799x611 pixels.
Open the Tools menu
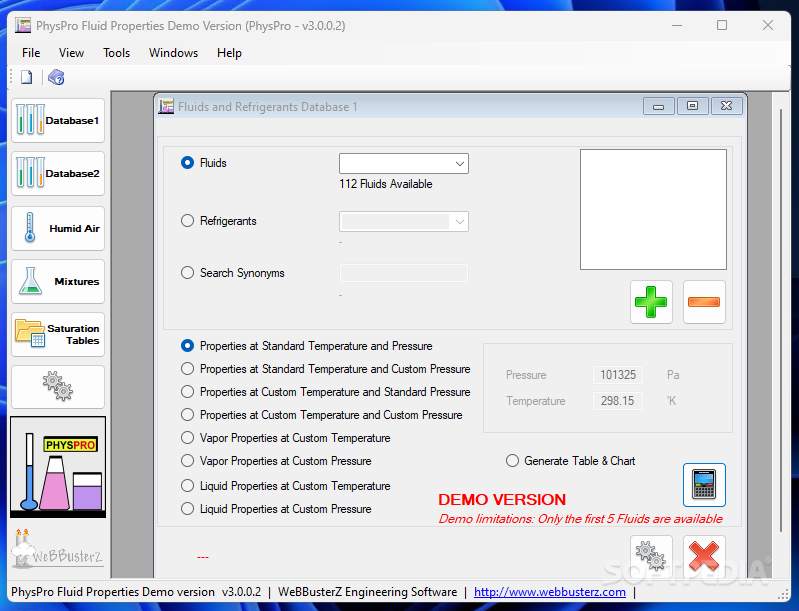(116, 53)
